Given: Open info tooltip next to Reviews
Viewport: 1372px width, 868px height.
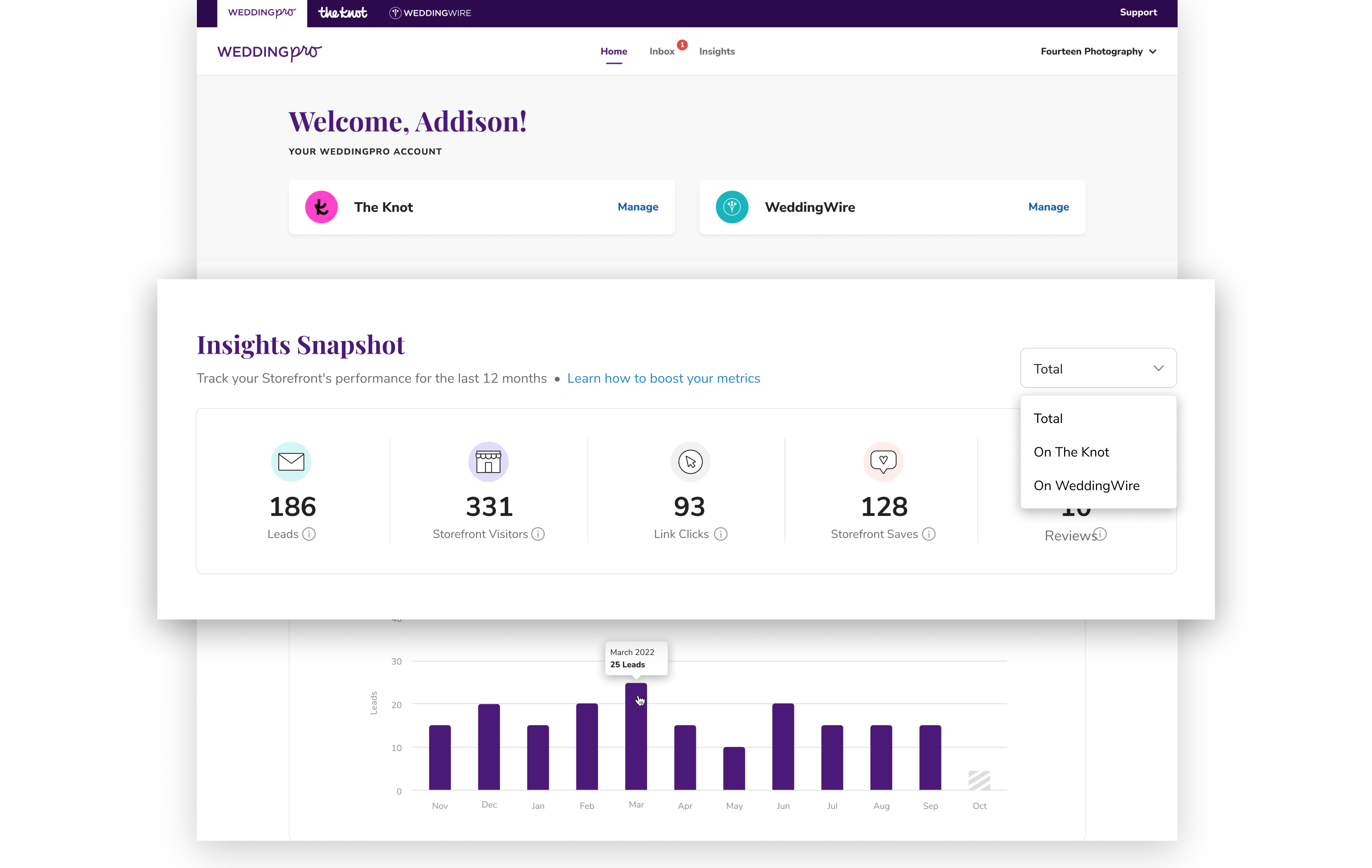Looking at the screenshot, I should coord(1100,534).
